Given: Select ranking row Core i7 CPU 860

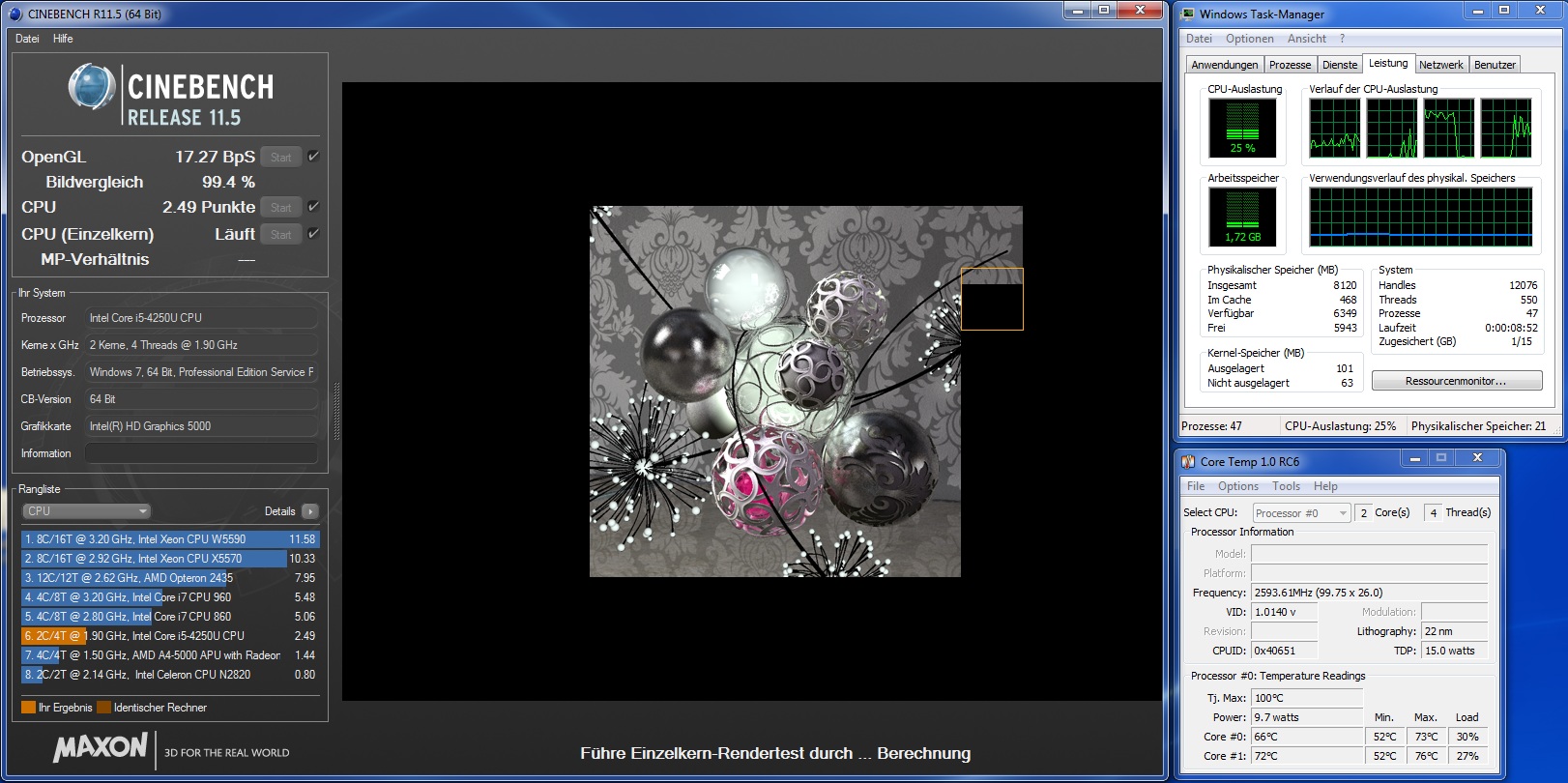Looking at the screenshot, I should (170, 617).
